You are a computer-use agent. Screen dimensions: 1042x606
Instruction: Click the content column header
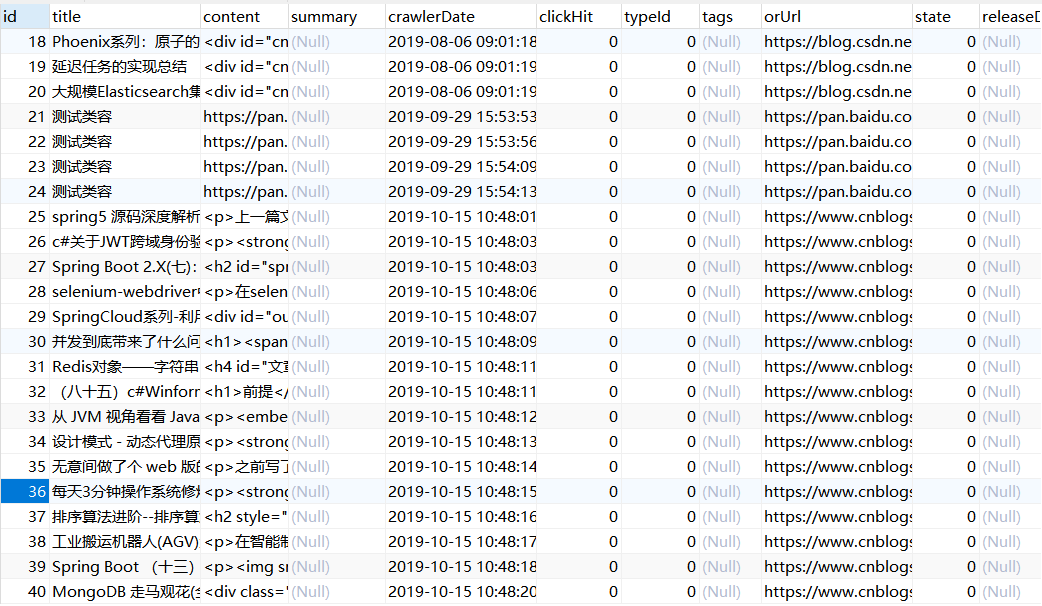245,17
